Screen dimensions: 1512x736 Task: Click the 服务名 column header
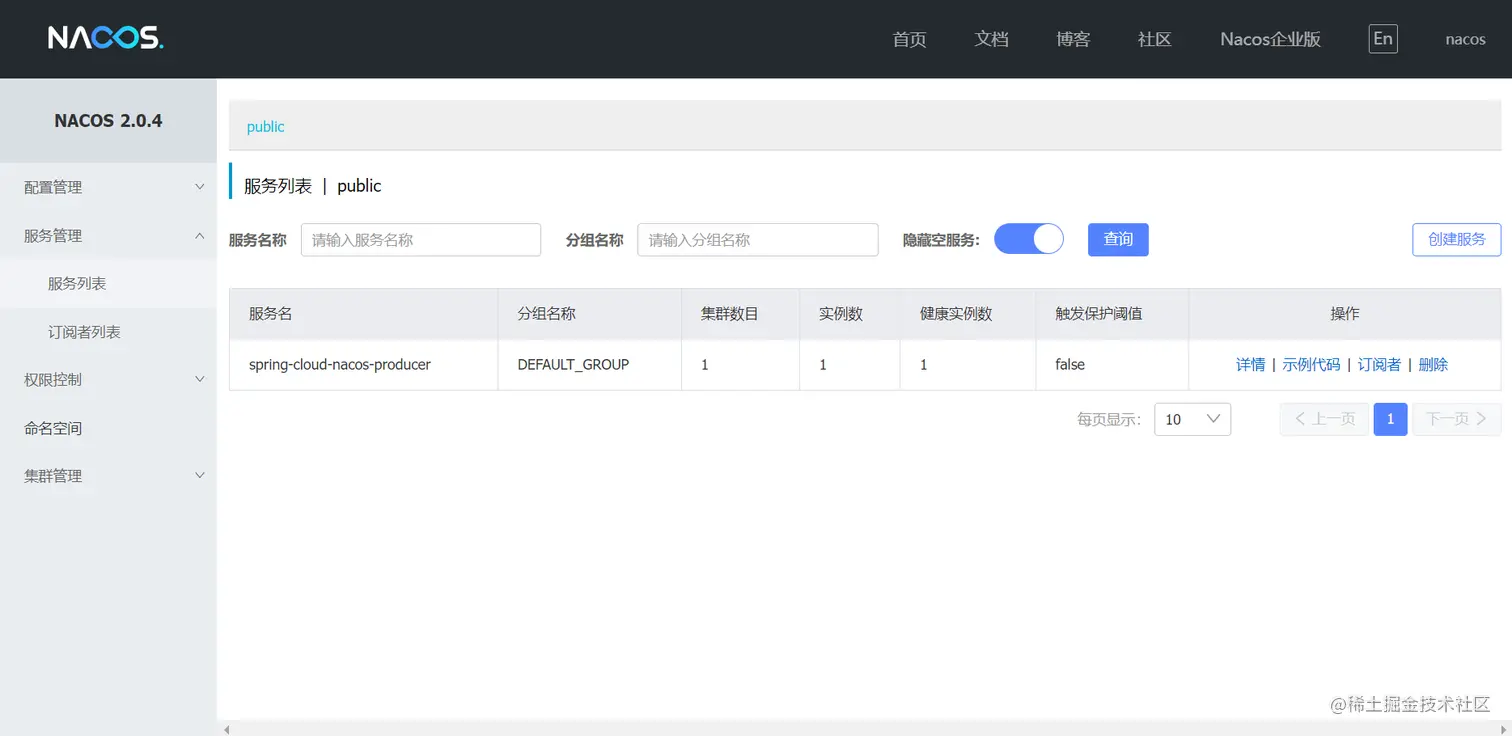coord(364,313)
